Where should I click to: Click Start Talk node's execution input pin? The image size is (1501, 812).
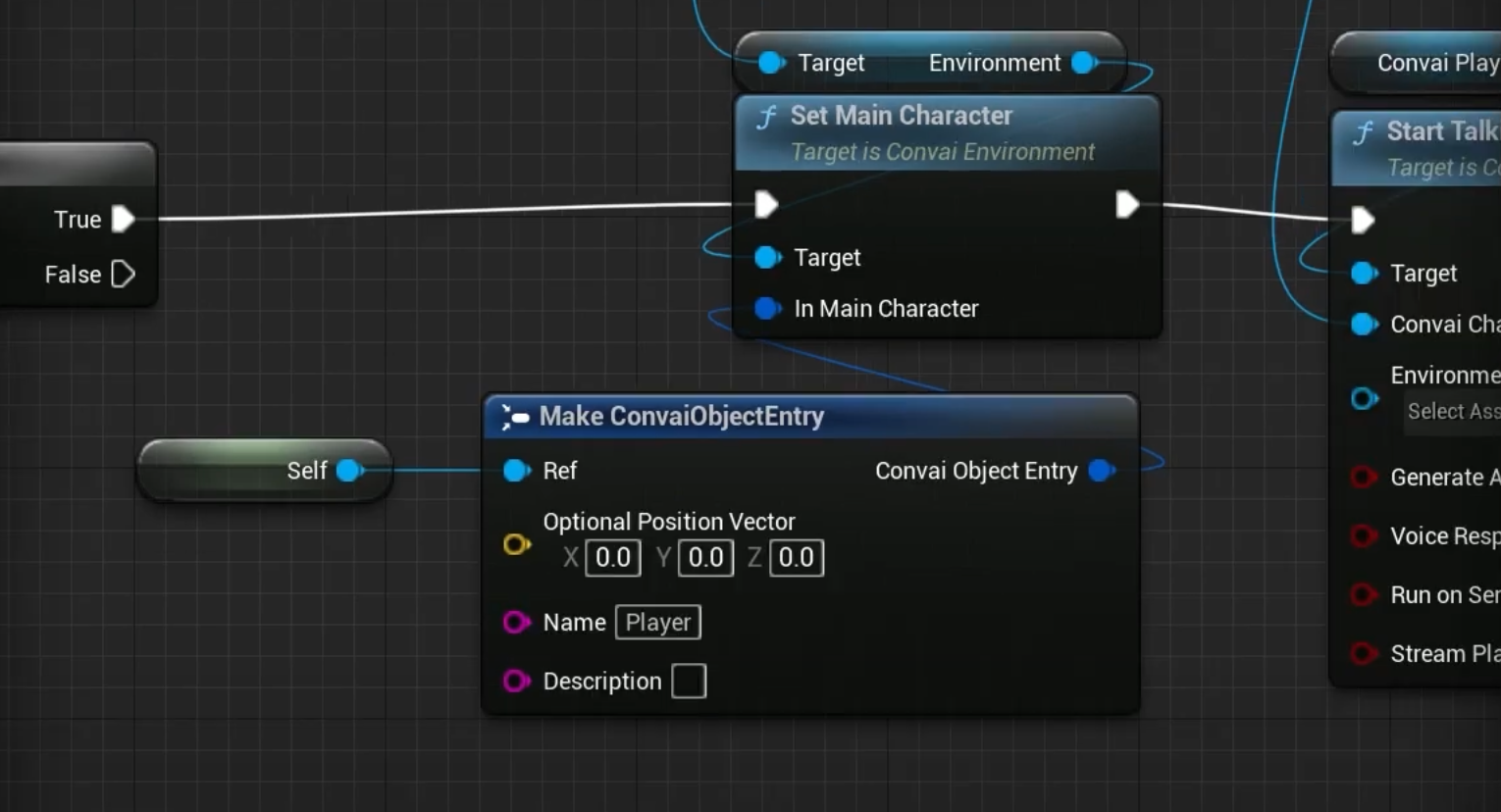tap(1363, 220)
